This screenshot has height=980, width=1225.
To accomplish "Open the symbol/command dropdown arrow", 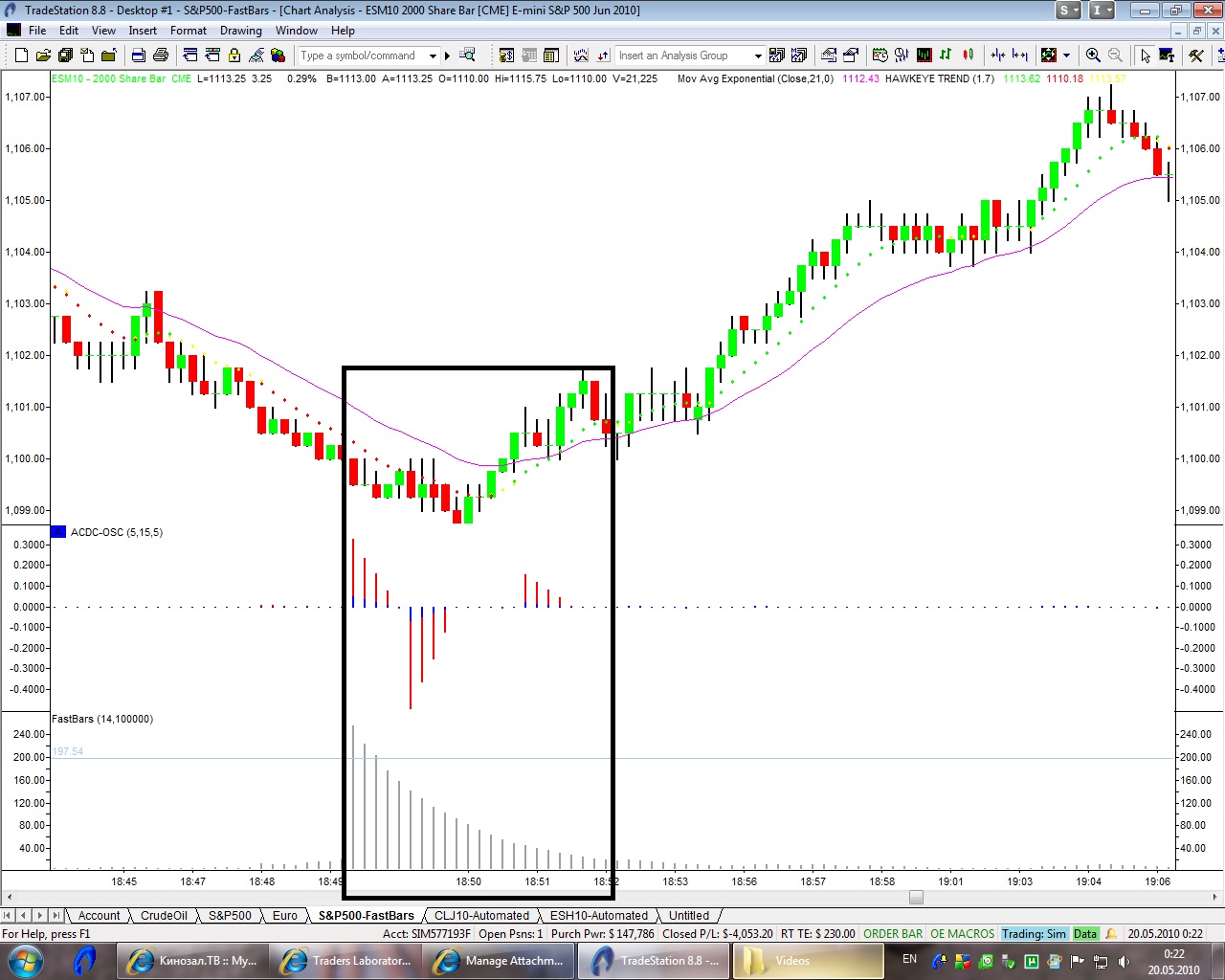I will pyautogui.click(x=433, y=56).
